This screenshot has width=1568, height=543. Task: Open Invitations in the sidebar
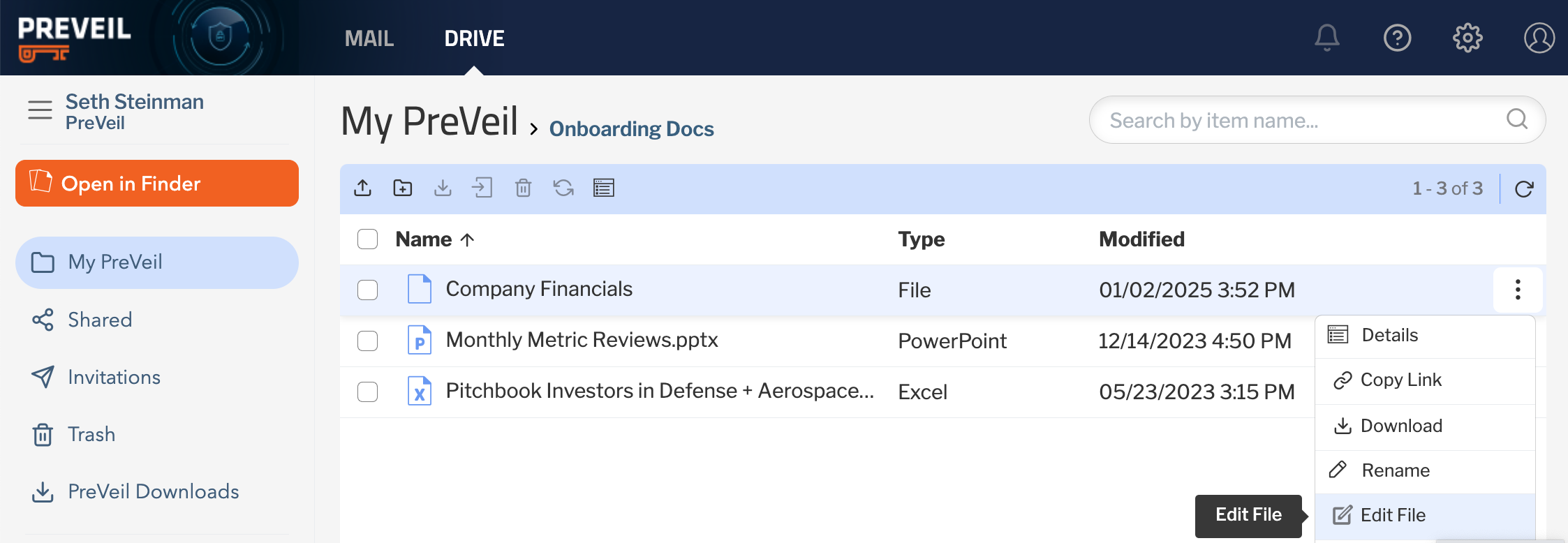pos(96,377)
